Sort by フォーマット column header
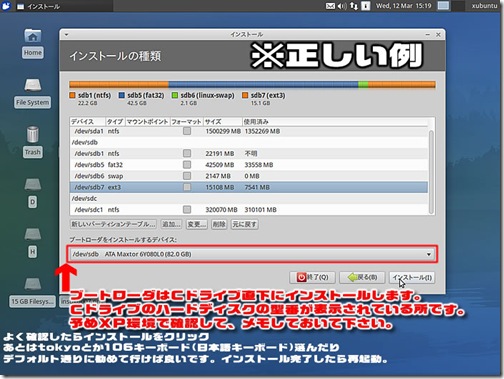 (x=186, y=122)
